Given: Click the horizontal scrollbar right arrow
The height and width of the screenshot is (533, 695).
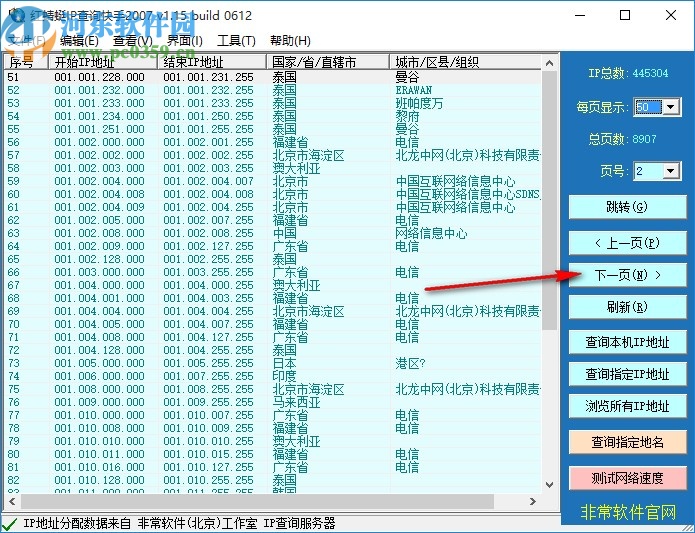Looking at the screenshot, I should [x=533, y=502].
